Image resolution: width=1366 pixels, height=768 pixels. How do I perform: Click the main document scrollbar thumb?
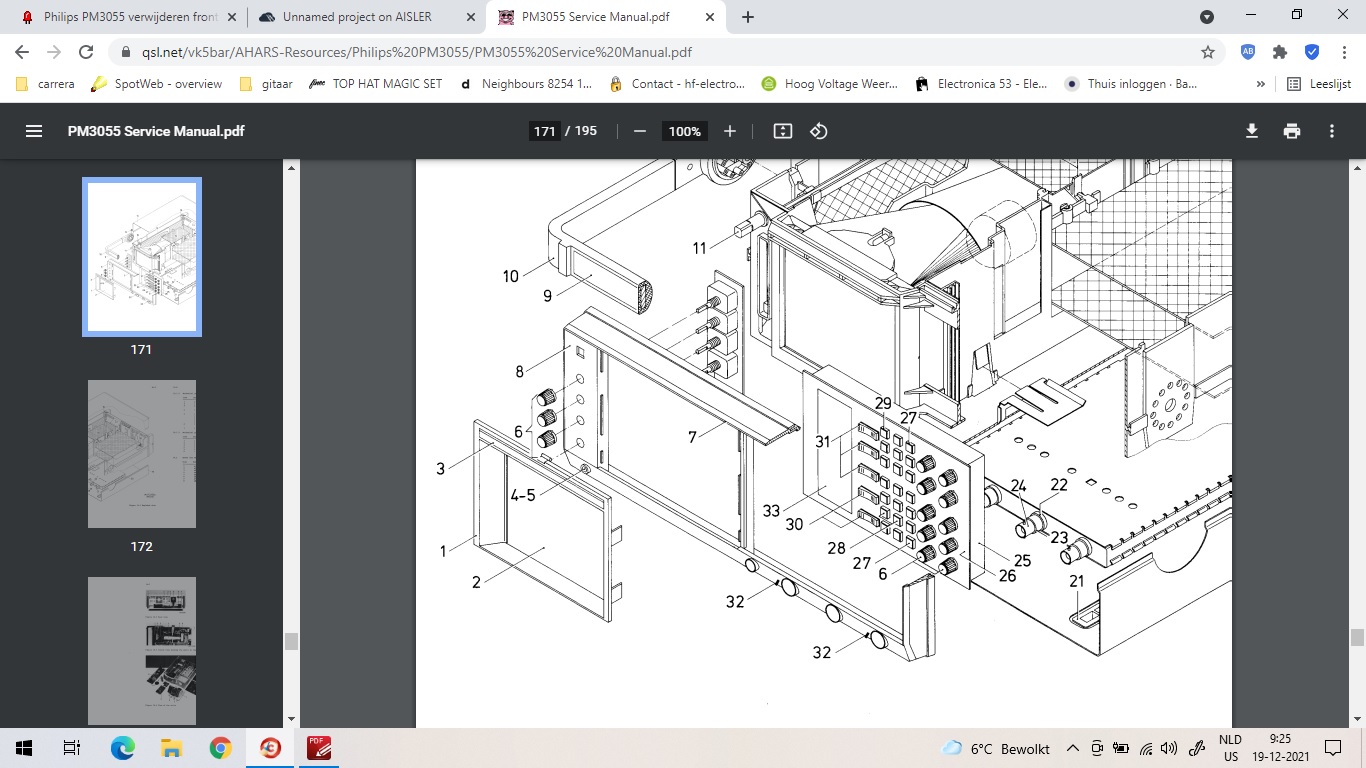(x=1357, y=638)
